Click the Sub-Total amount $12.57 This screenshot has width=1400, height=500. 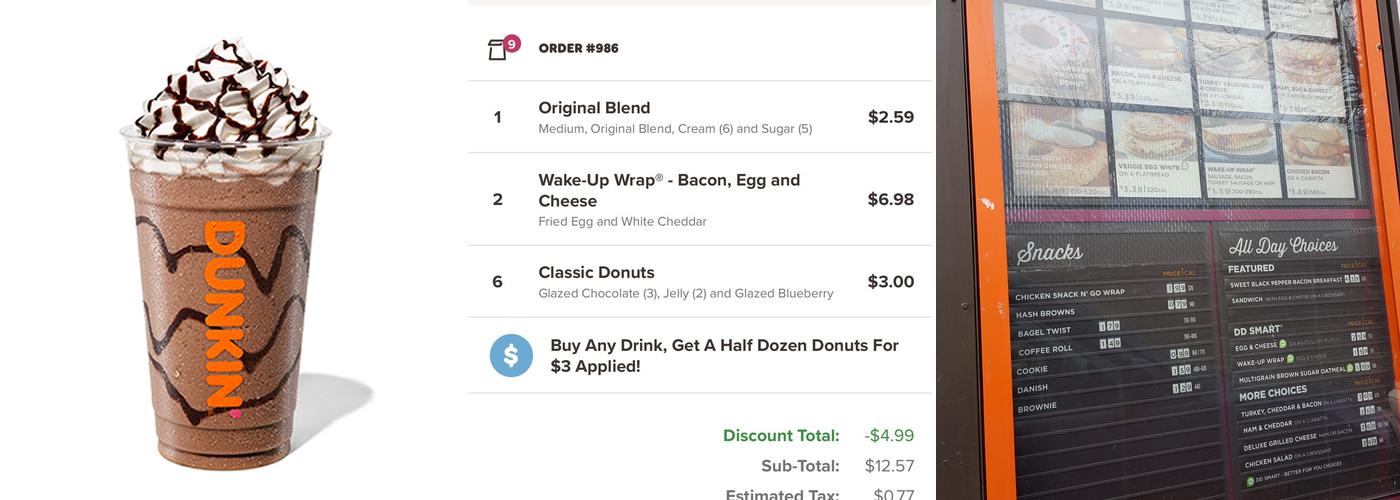click(889, 466)
